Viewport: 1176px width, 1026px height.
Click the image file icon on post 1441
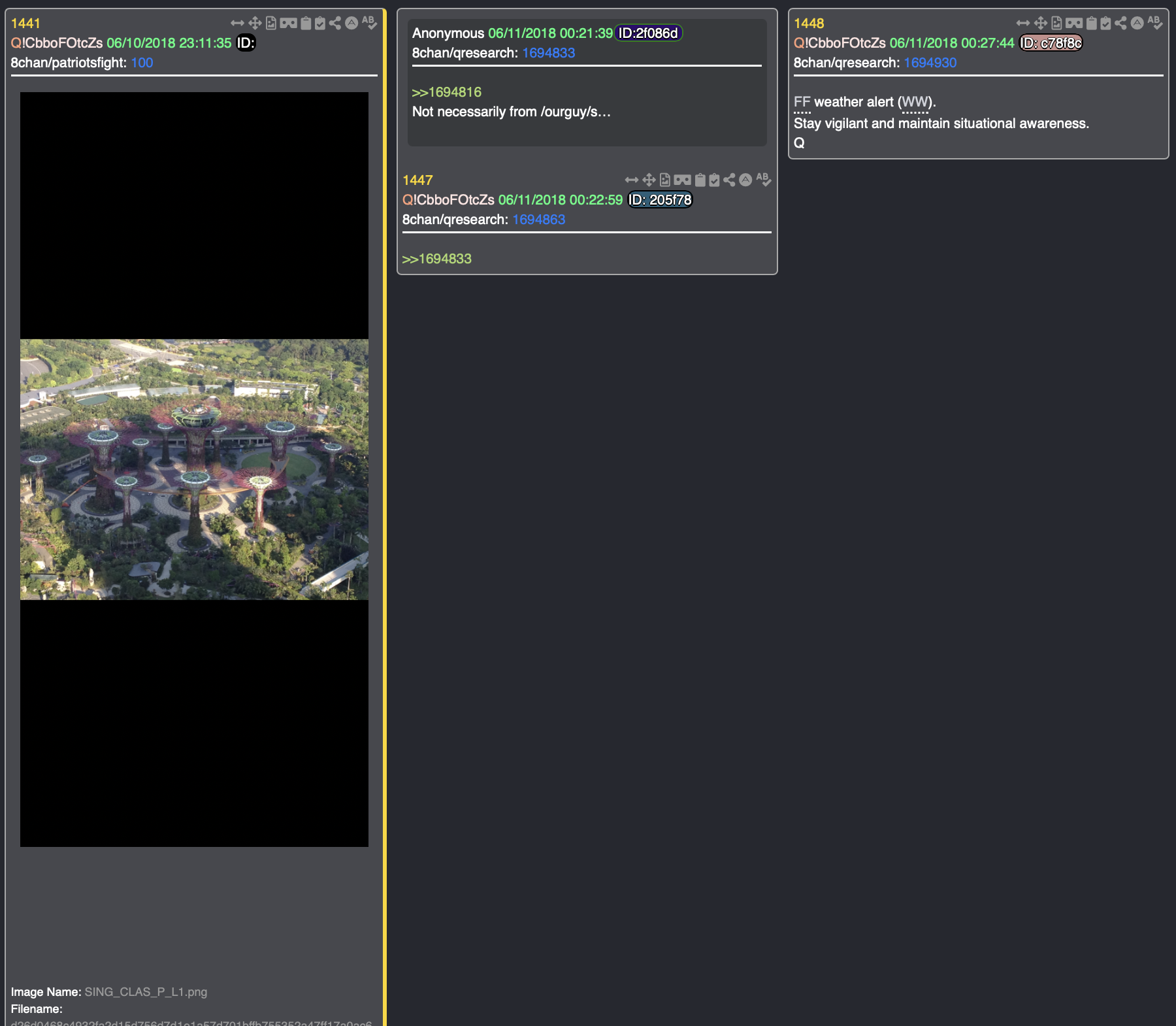tap(271, 24)
